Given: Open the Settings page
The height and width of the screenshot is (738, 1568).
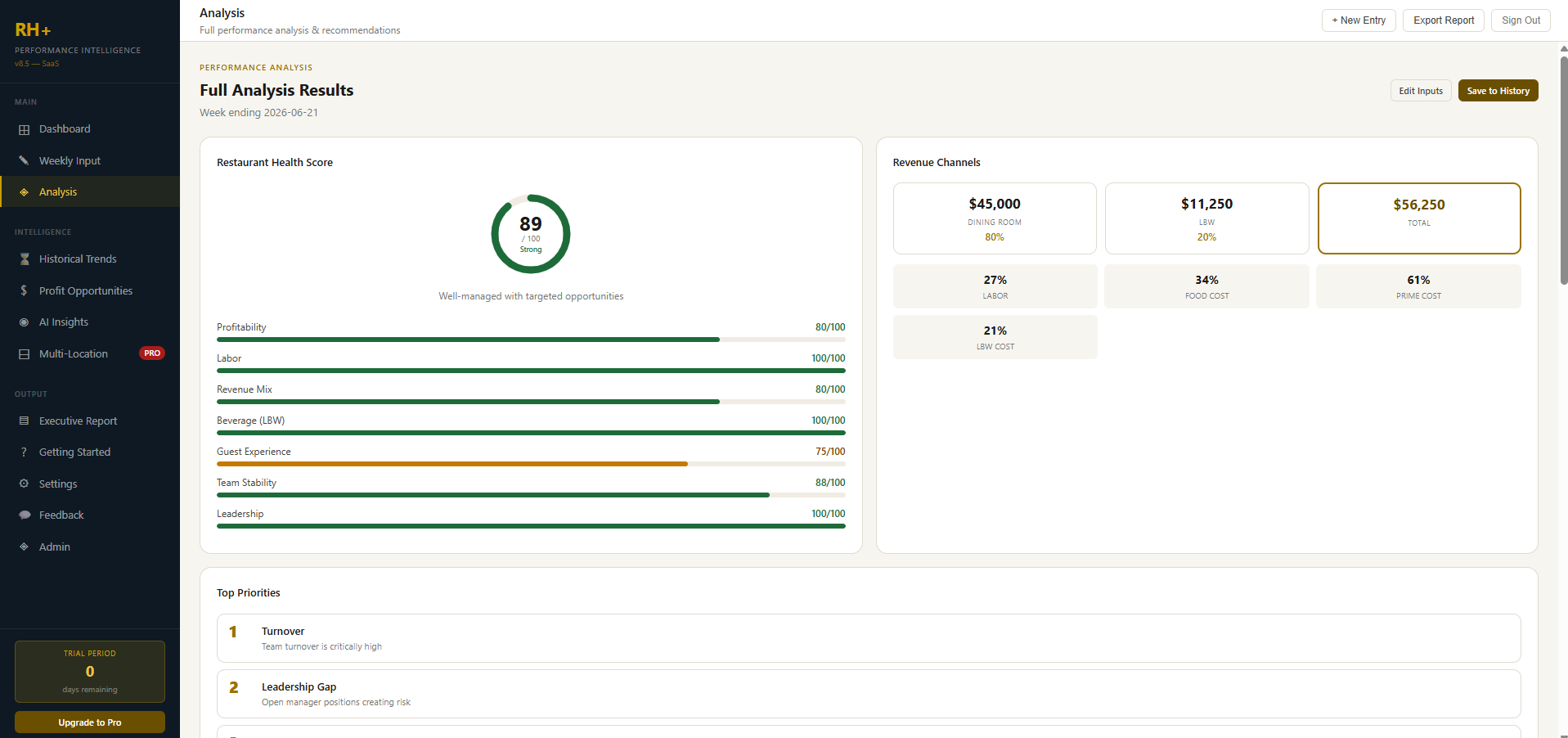Looking at the screenshot, I should coord(90,484).
